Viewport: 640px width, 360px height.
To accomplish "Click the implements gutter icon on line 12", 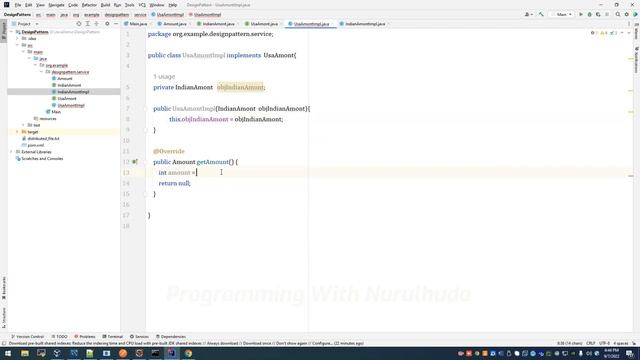I will coord(135,162).
